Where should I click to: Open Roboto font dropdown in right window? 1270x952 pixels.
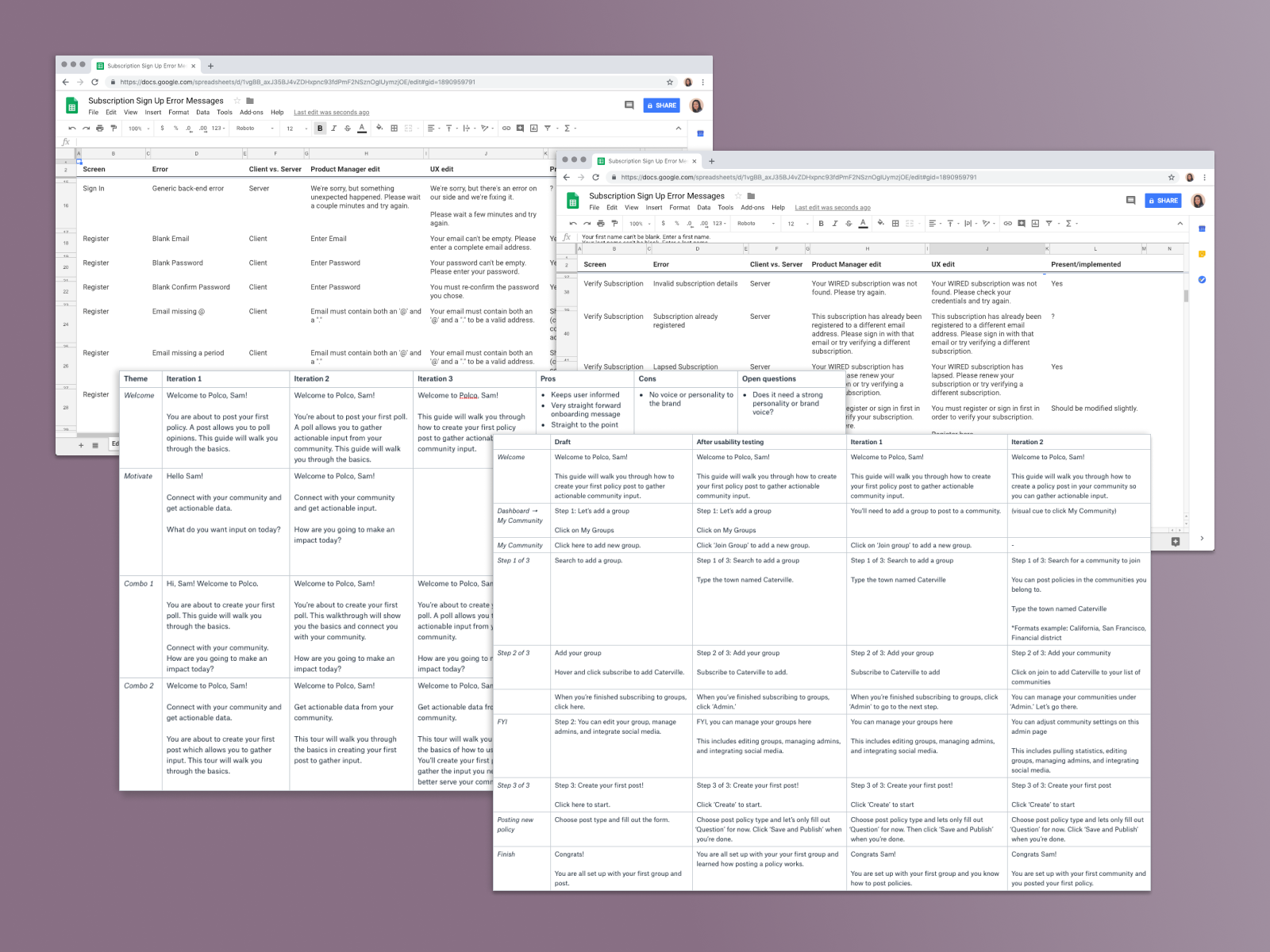click(756, 223)
